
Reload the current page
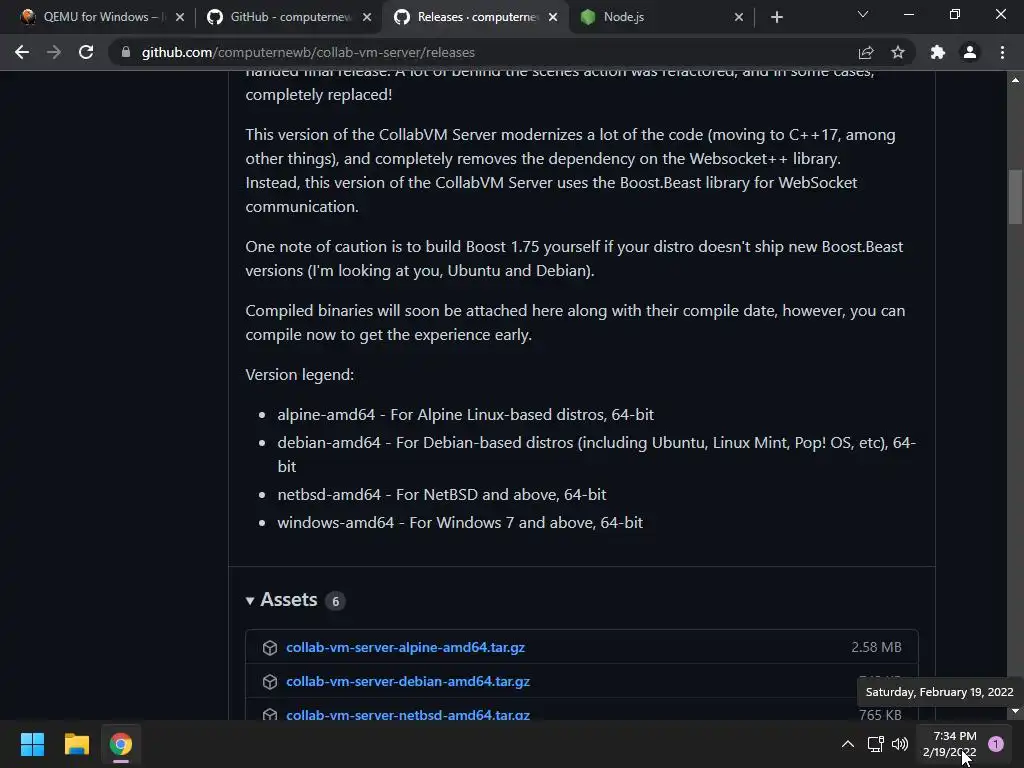click(x=86, y=52)
